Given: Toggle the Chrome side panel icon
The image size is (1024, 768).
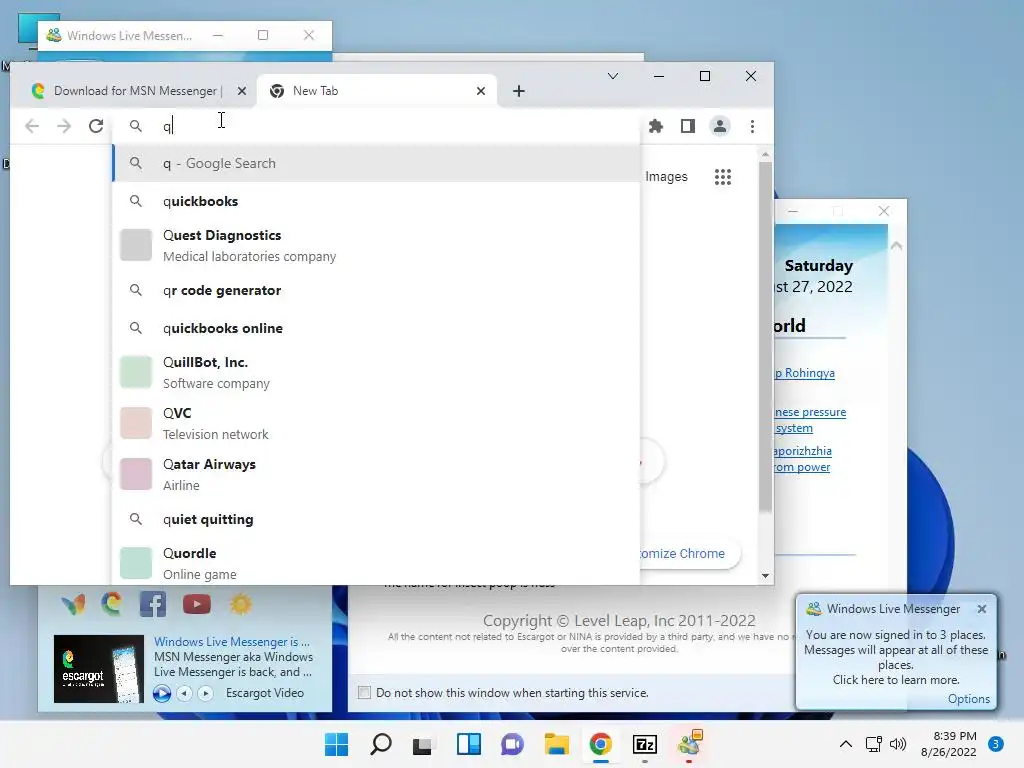Looking at the screenshot, I should [688, 126].
